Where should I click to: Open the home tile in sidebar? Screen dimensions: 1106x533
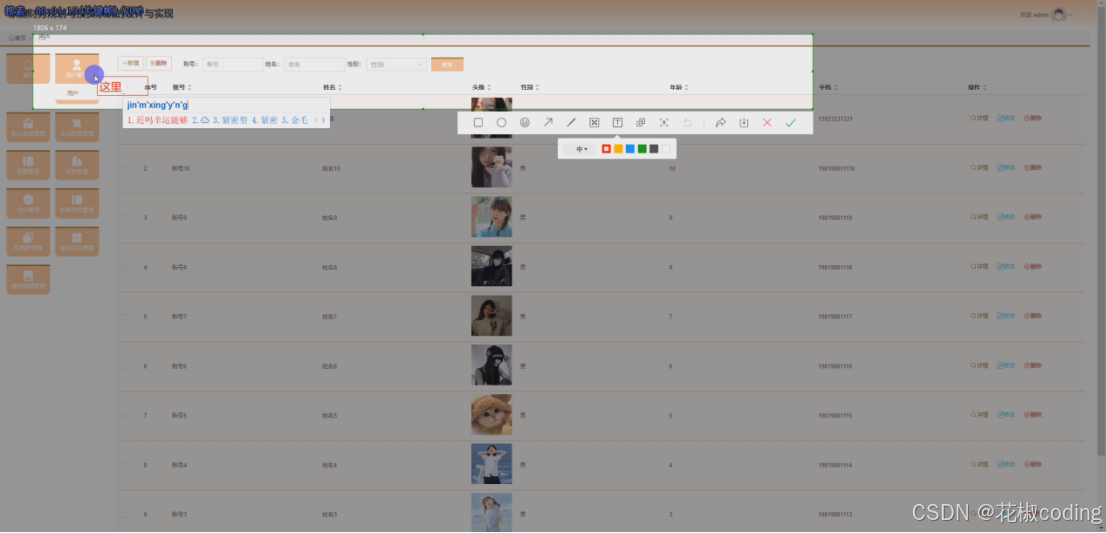coord(28,68)
